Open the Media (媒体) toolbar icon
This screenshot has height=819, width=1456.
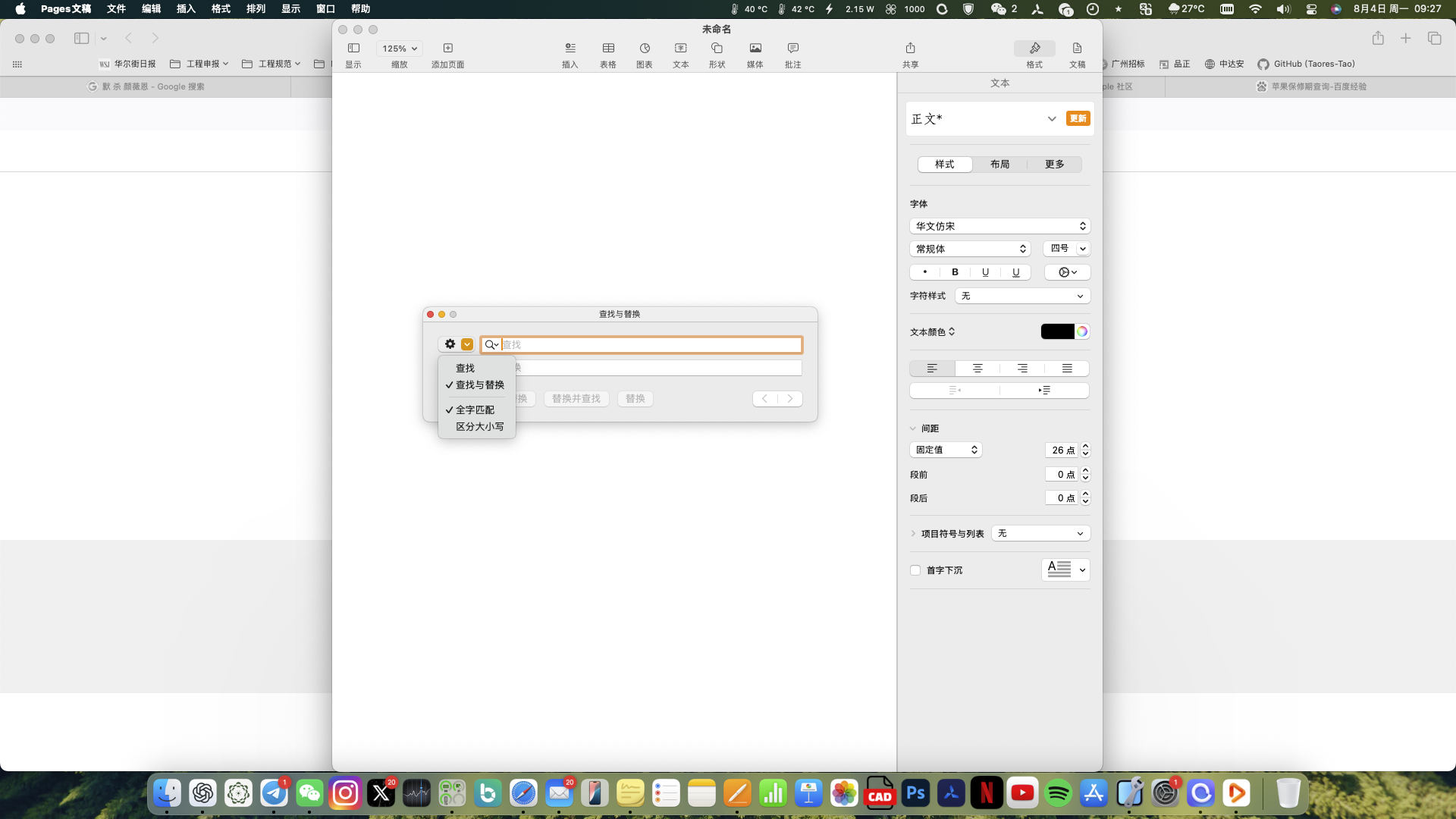[x=755, y=49]
